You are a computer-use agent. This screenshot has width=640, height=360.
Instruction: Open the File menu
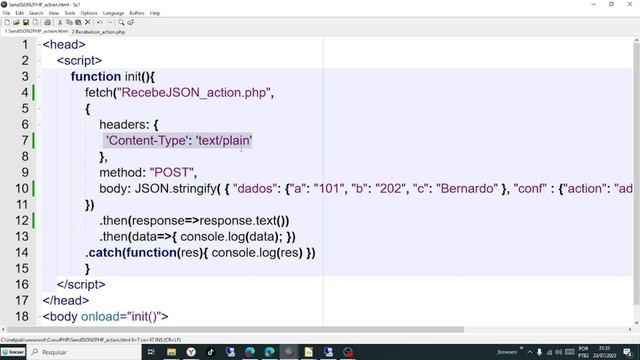pyautogui.click(x=6, y=13)
